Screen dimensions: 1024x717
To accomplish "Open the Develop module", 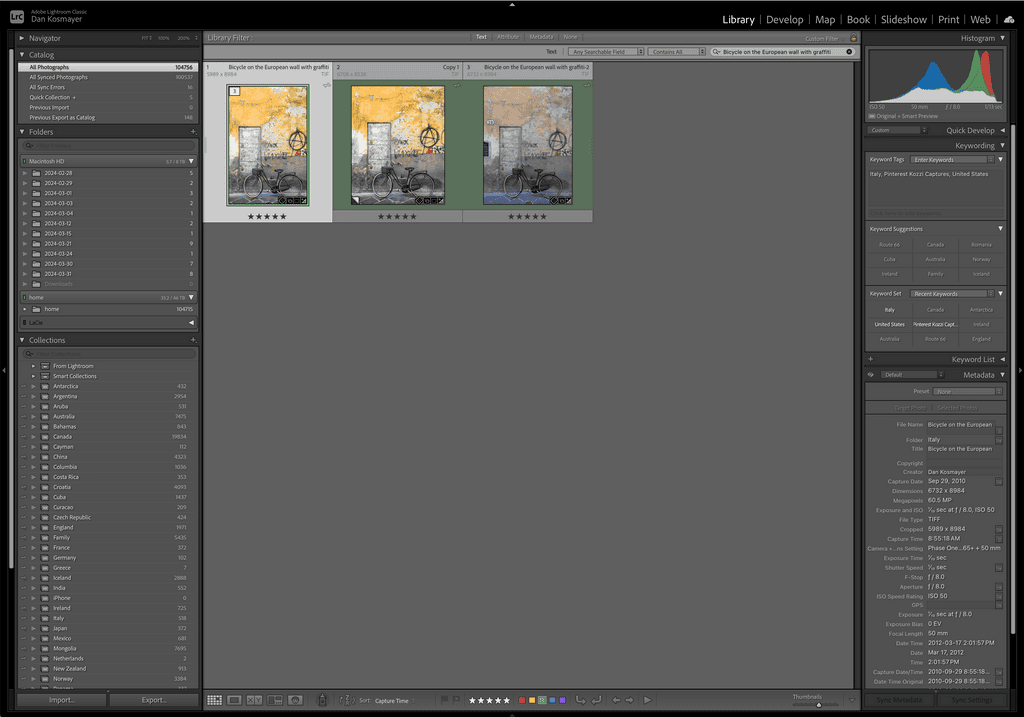I will [x=784, y=20].
